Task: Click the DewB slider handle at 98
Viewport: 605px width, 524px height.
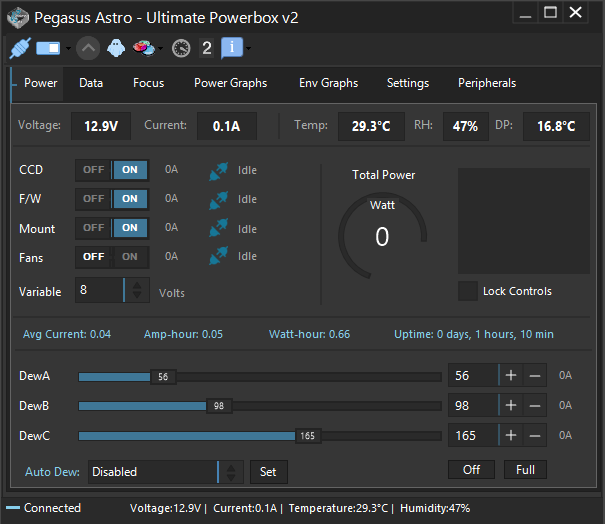Action: [219, 406]
